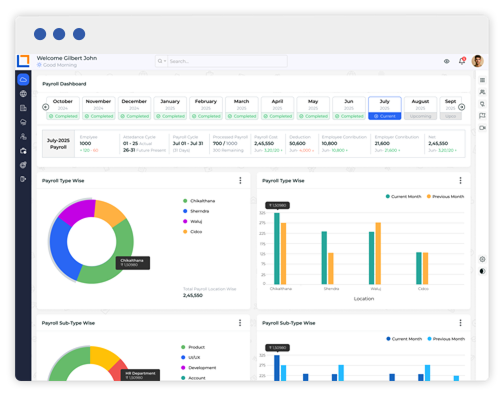Click the orange Waluj previous month bar
This screenshot has height=400, width=500.
pos(378,253)
